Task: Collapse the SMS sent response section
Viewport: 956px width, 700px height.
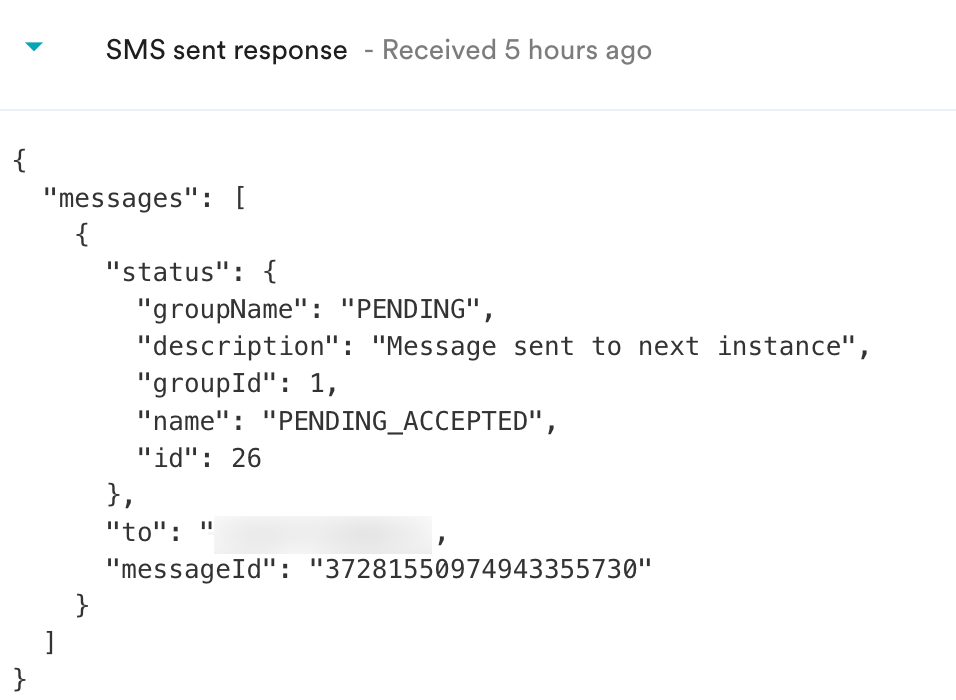Action: [x=34, y=47]
